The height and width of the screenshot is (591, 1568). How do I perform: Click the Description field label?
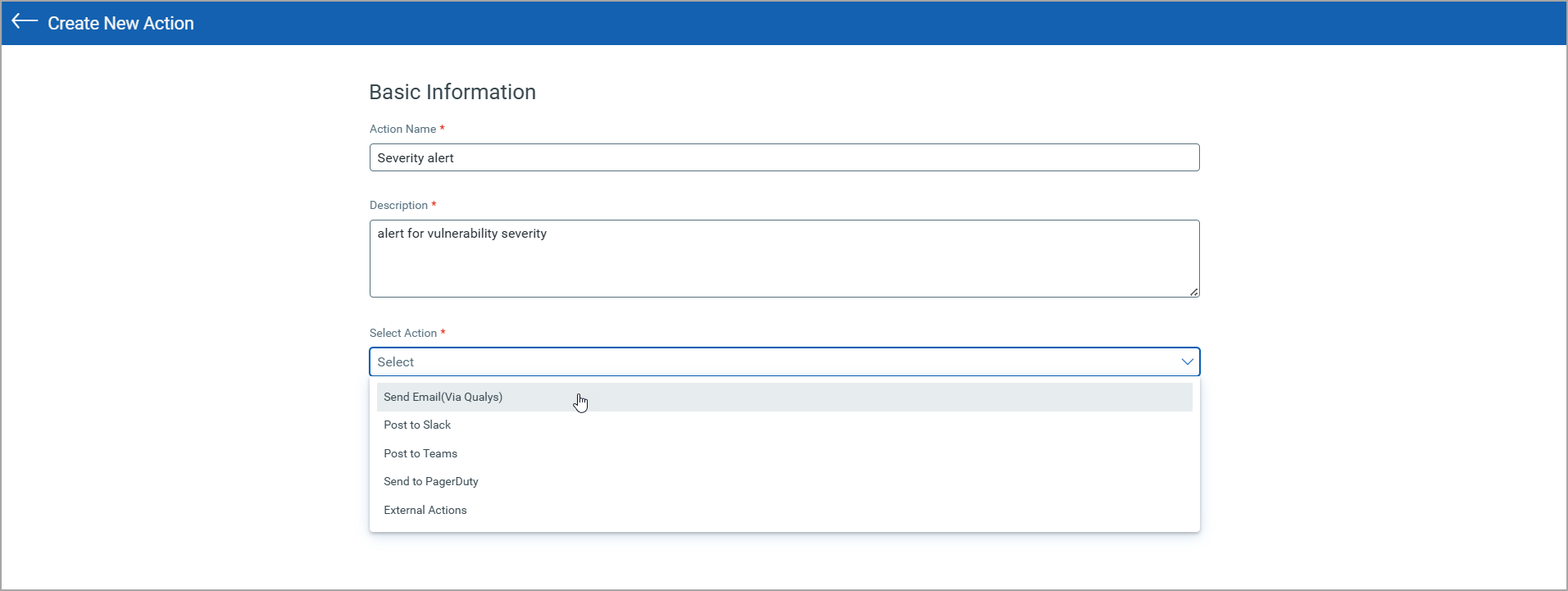tap(398, 205)
